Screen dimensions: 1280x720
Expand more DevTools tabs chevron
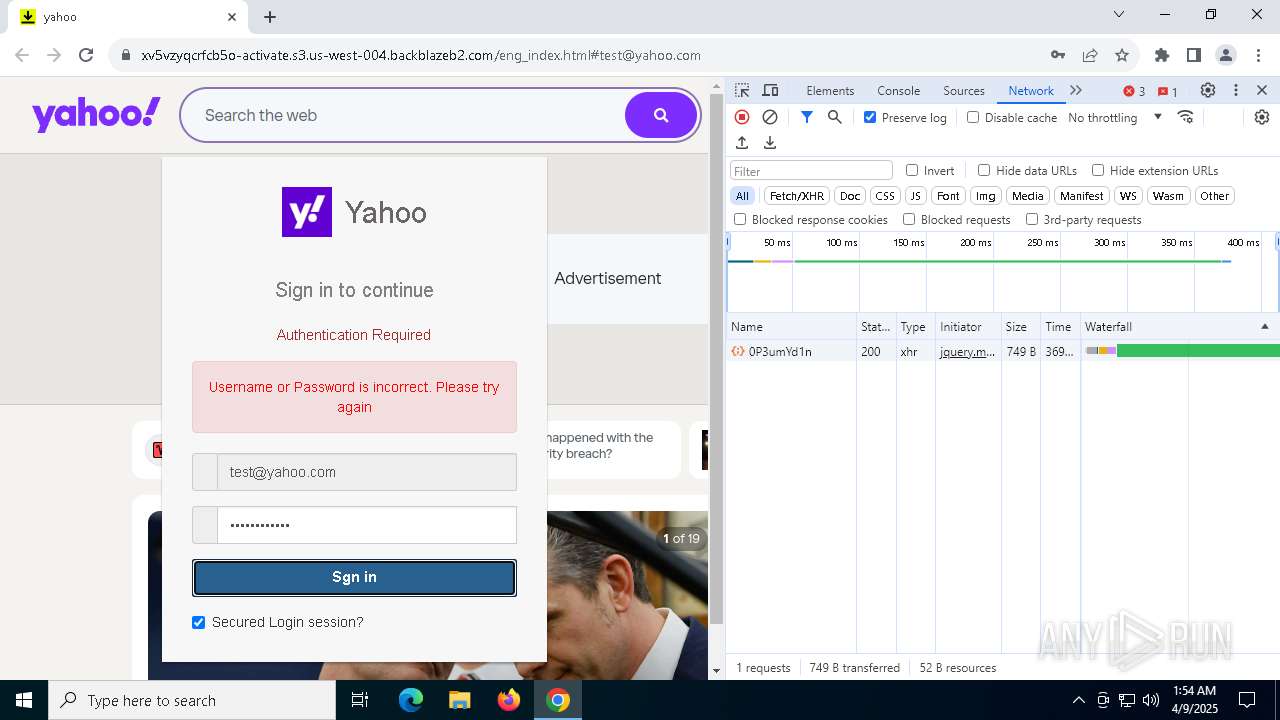1076,90
